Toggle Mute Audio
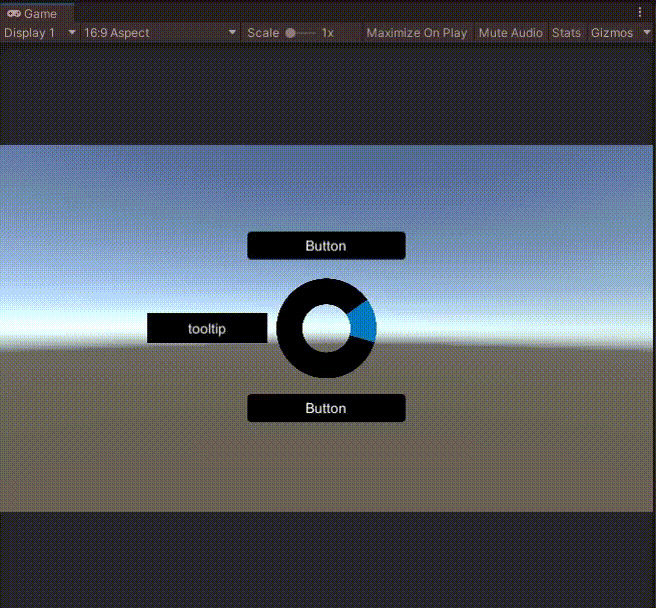Viewport: 656px width, 608px height. coord(510,33)
